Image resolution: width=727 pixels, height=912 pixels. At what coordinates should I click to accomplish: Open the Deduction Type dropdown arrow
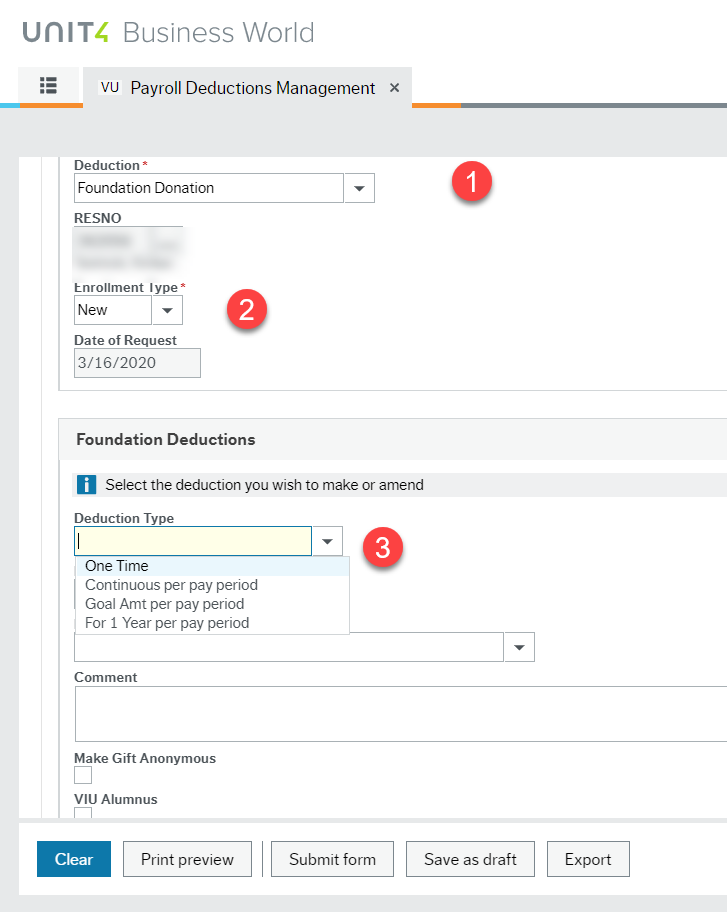point(328,540)
